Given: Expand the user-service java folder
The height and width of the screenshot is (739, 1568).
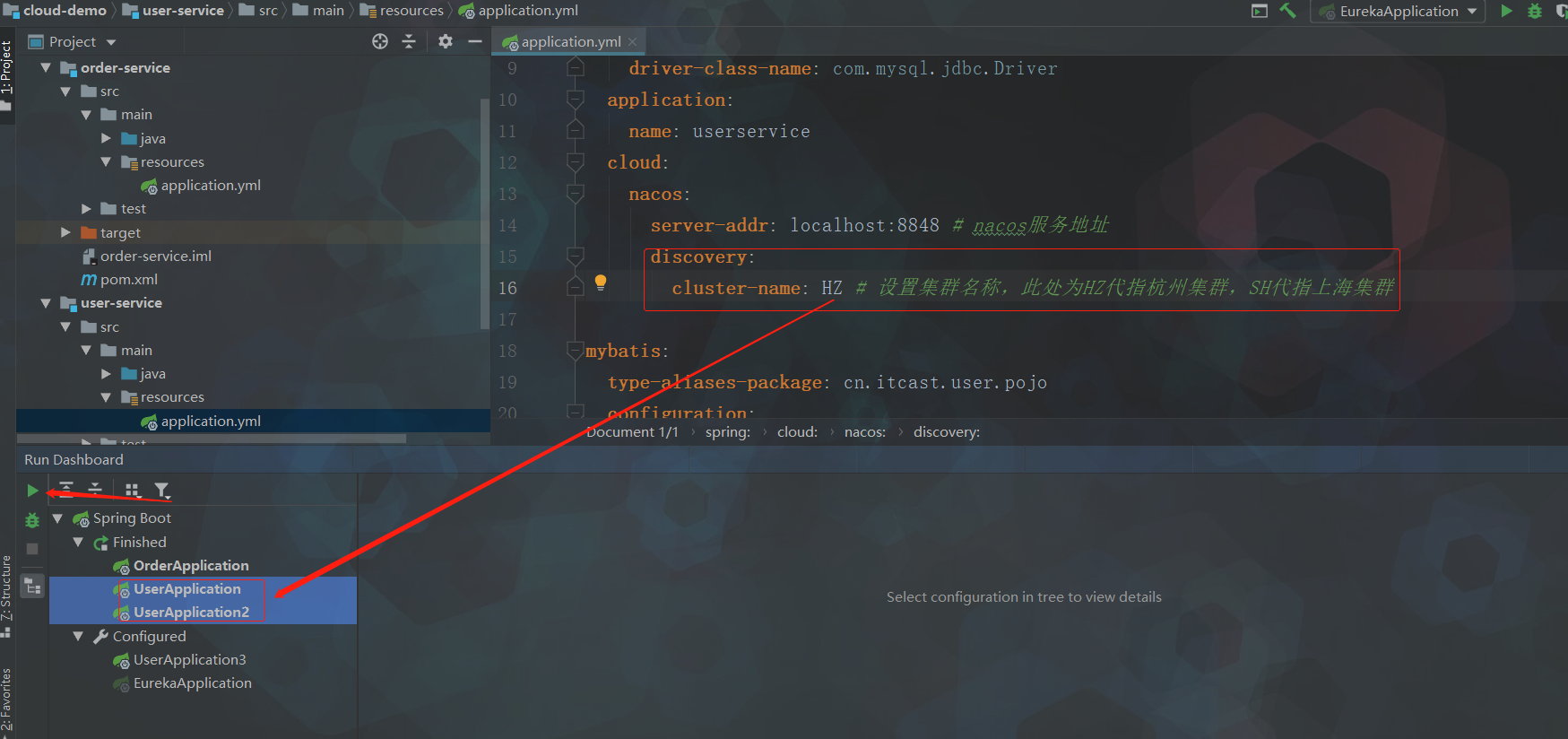Looking at the screenshot, I should pos(106,373).
